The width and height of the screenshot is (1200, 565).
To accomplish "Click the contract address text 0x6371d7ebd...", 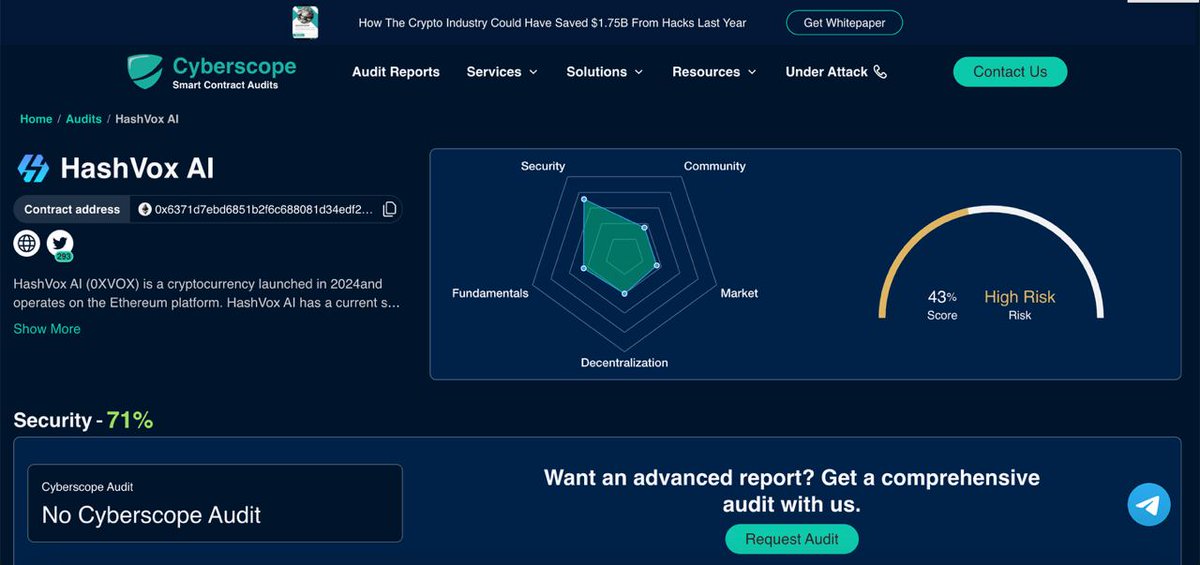I will (x=263, y=209).
